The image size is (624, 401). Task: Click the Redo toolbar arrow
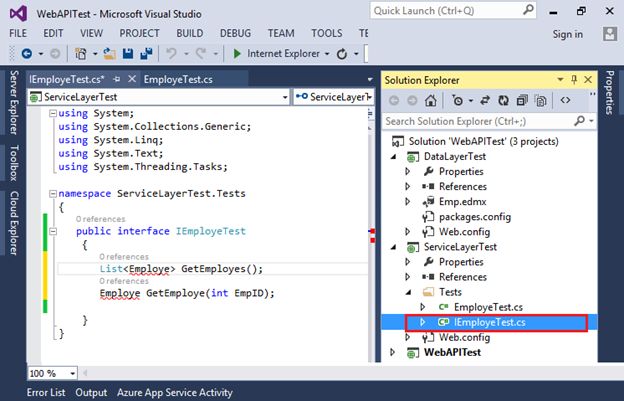[x=201, y=53]
